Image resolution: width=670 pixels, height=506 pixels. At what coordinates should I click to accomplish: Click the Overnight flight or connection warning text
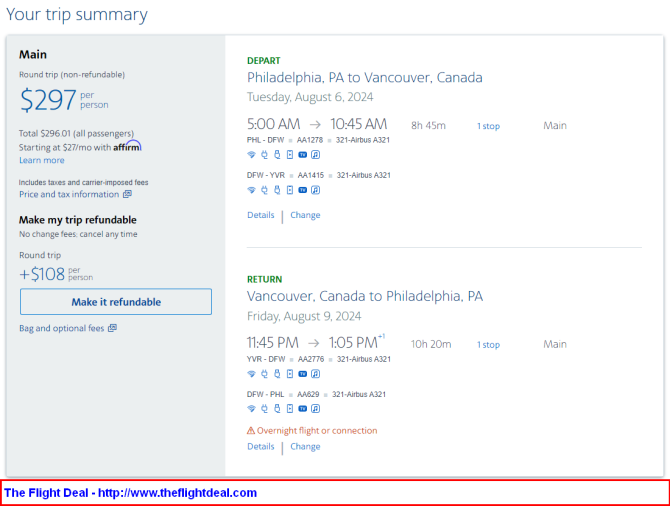[317, 431]
